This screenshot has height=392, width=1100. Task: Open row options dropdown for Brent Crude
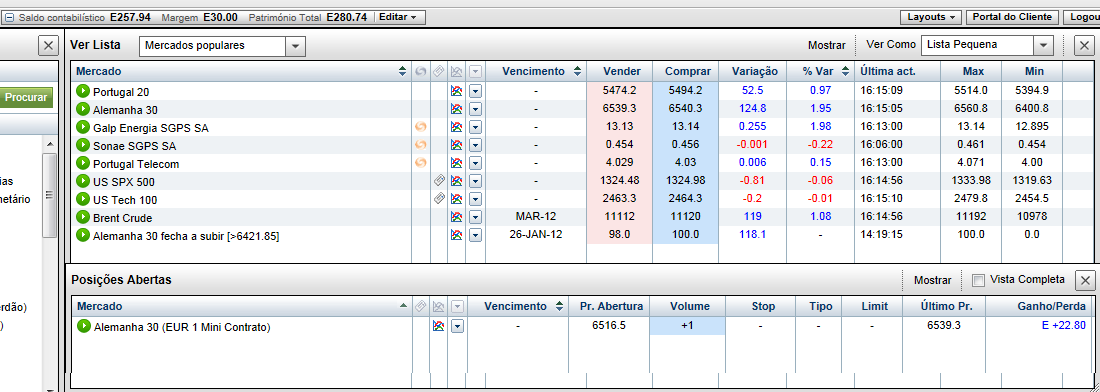(476, 217)
